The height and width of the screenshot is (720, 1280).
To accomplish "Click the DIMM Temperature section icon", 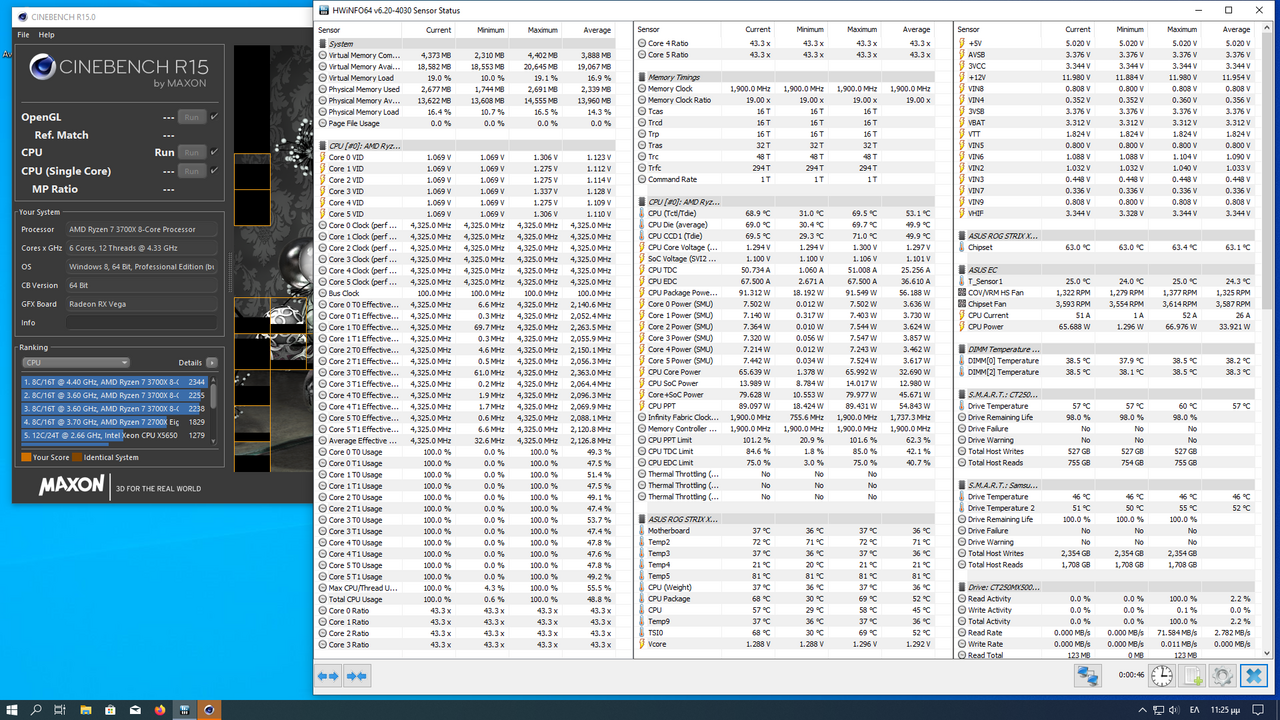I will 961,349.
